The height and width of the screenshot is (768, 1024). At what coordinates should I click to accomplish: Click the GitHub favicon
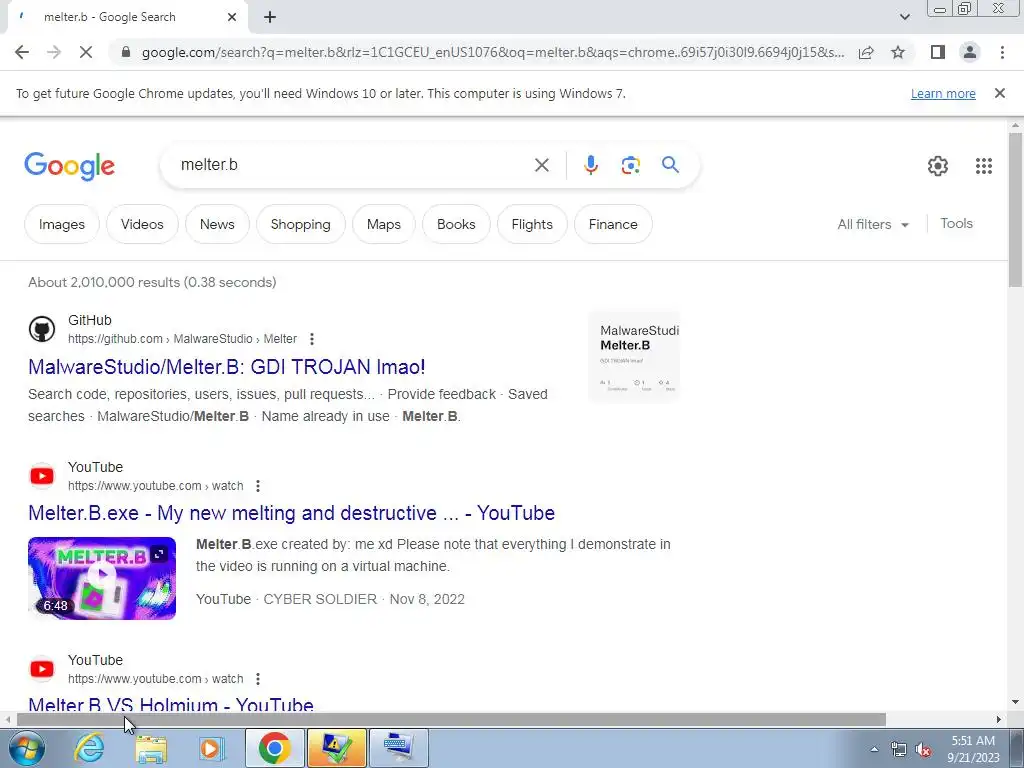[x=42, y=329]
